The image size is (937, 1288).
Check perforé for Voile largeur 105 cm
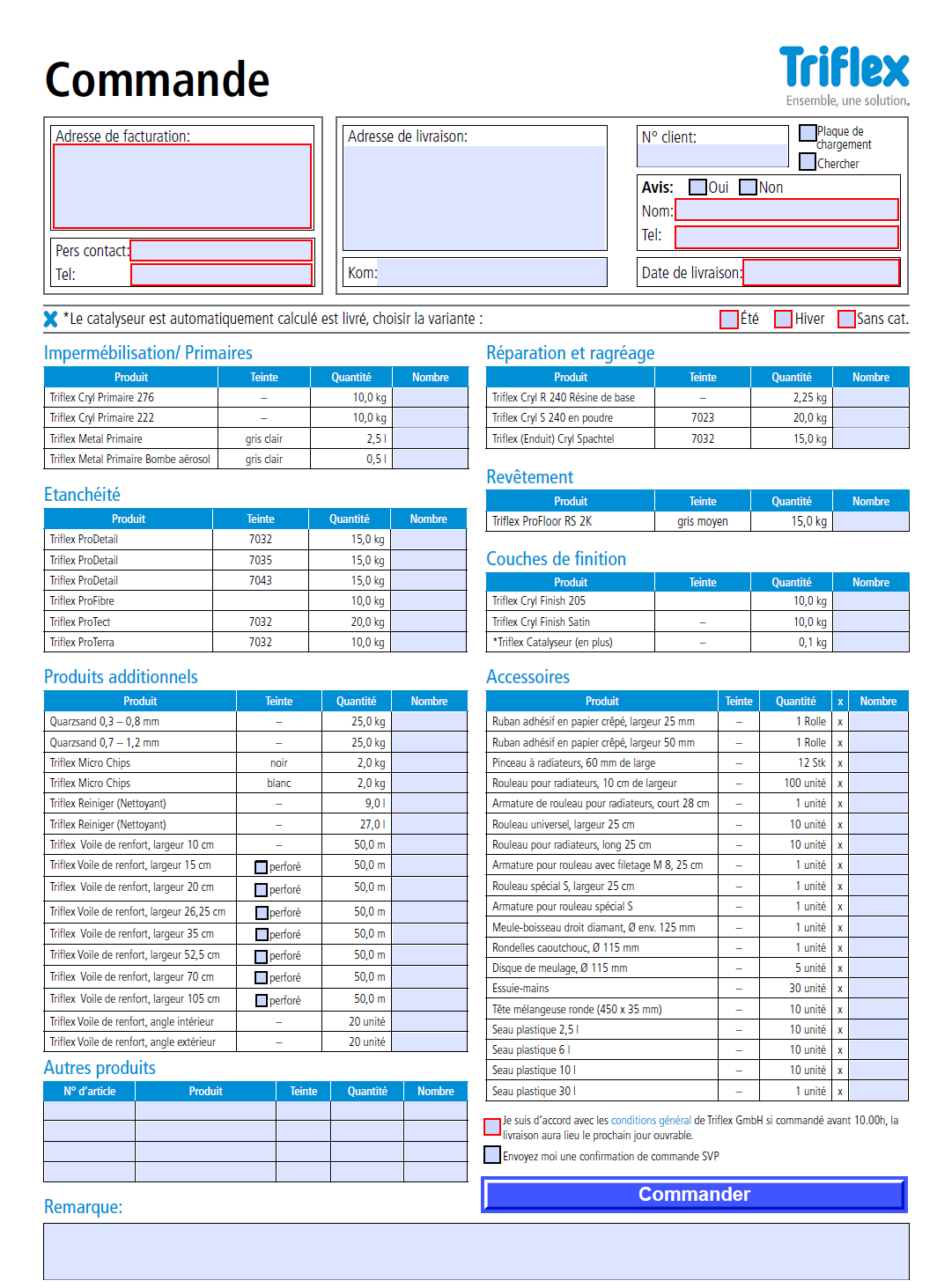(262, 1001)
